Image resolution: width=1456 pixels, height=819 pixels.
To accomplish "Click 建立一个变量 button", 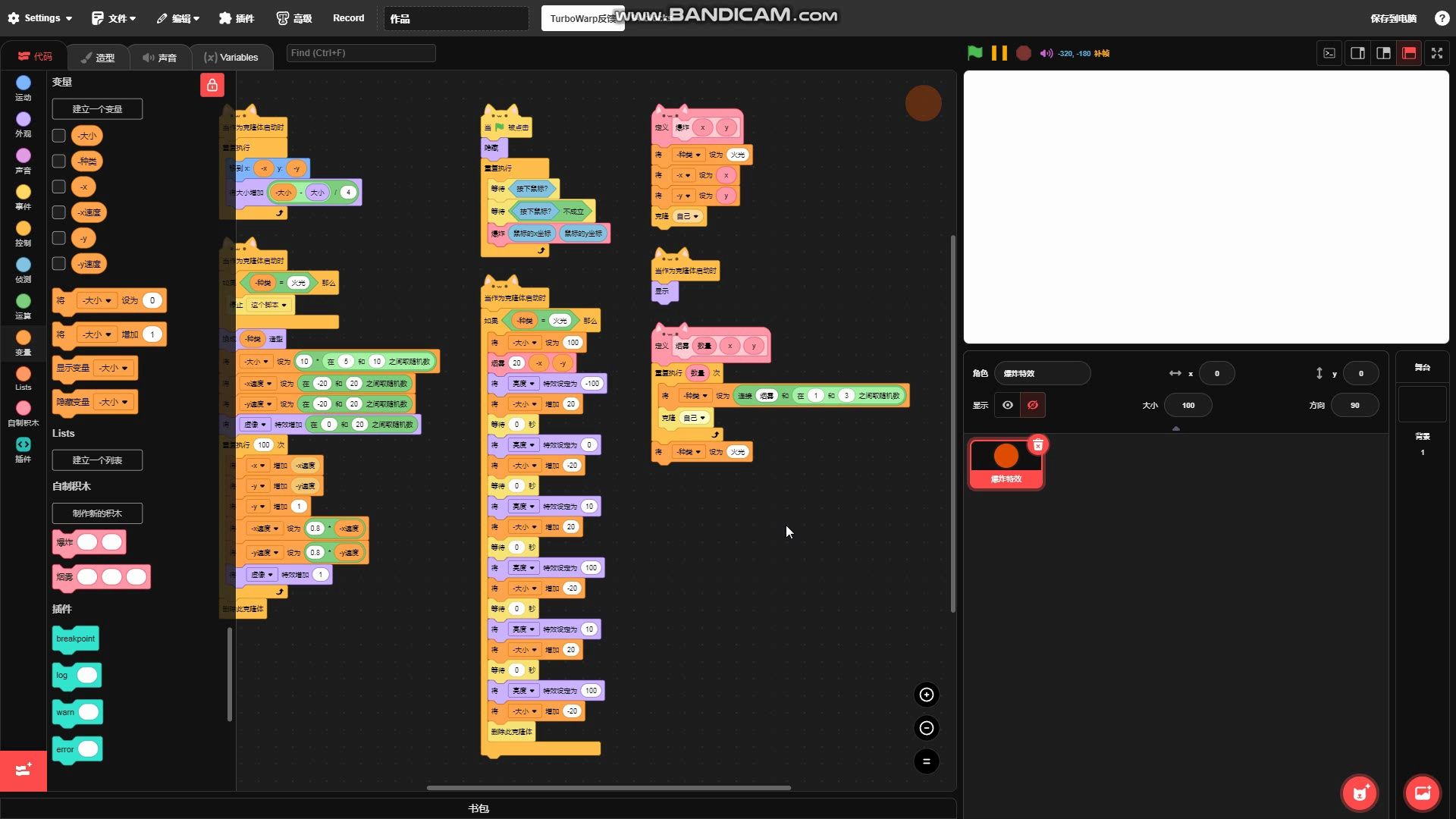I will click(x=97, y=109).
